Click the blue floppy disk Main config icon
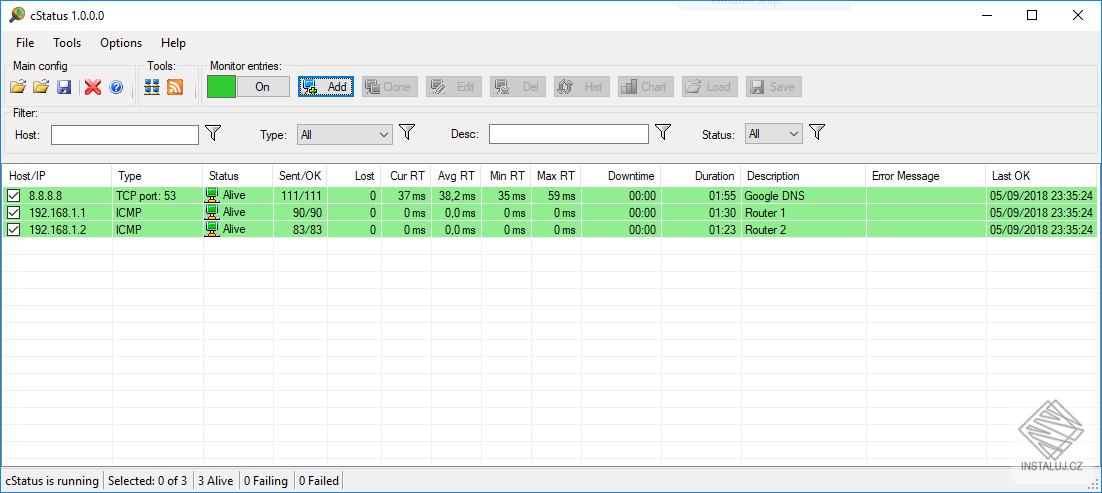 (64, 87)
